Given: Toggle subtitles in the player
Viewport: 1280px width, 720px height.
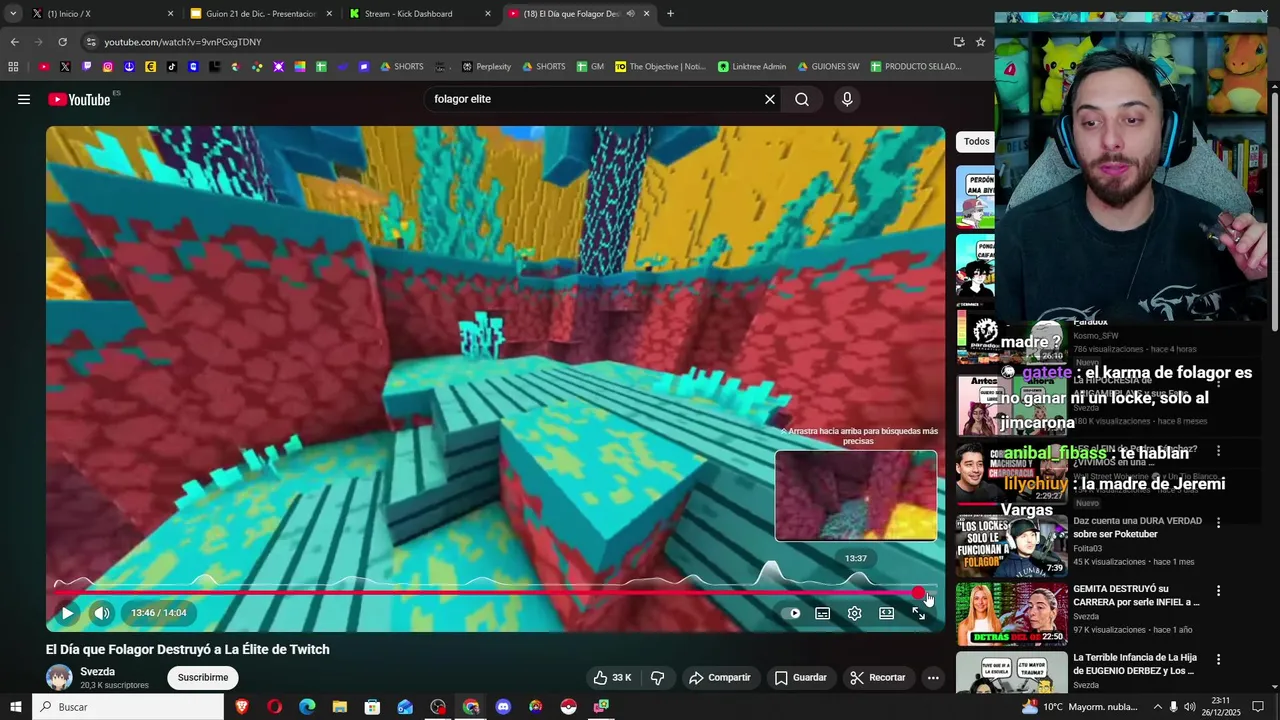Looking at the screenshot, I should pyautogui.click(x=822, y=613).
